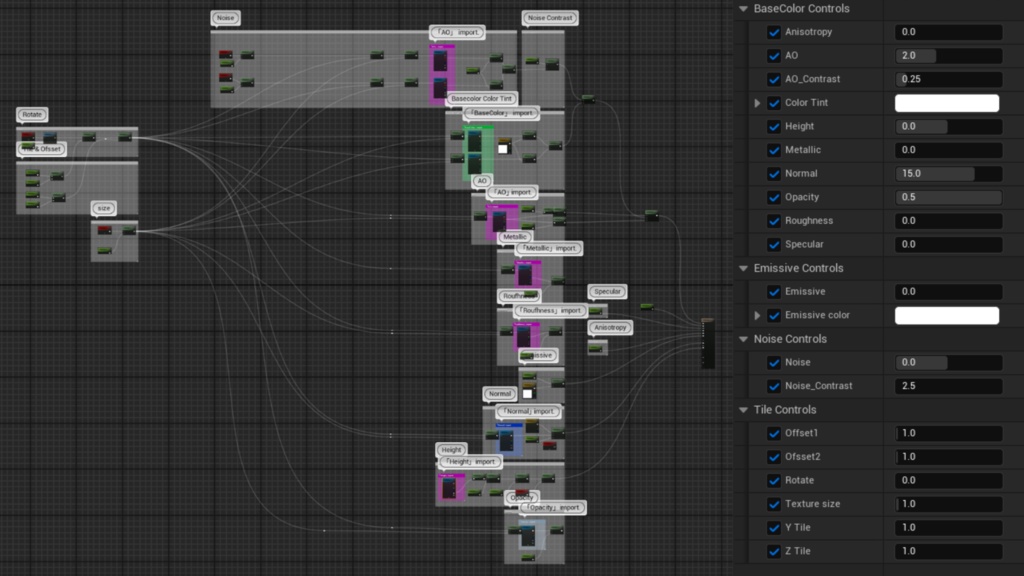
Task: Toggle the Height parameter checkbox
Action: click(x=774, y=126)
